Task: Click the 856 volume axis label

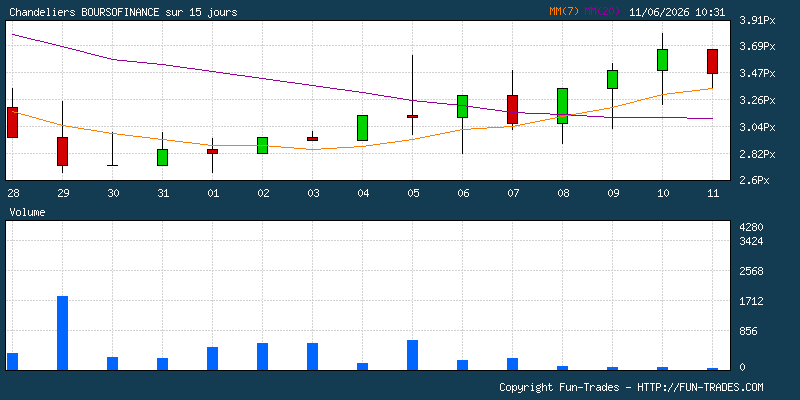Action: coord(748,331)
